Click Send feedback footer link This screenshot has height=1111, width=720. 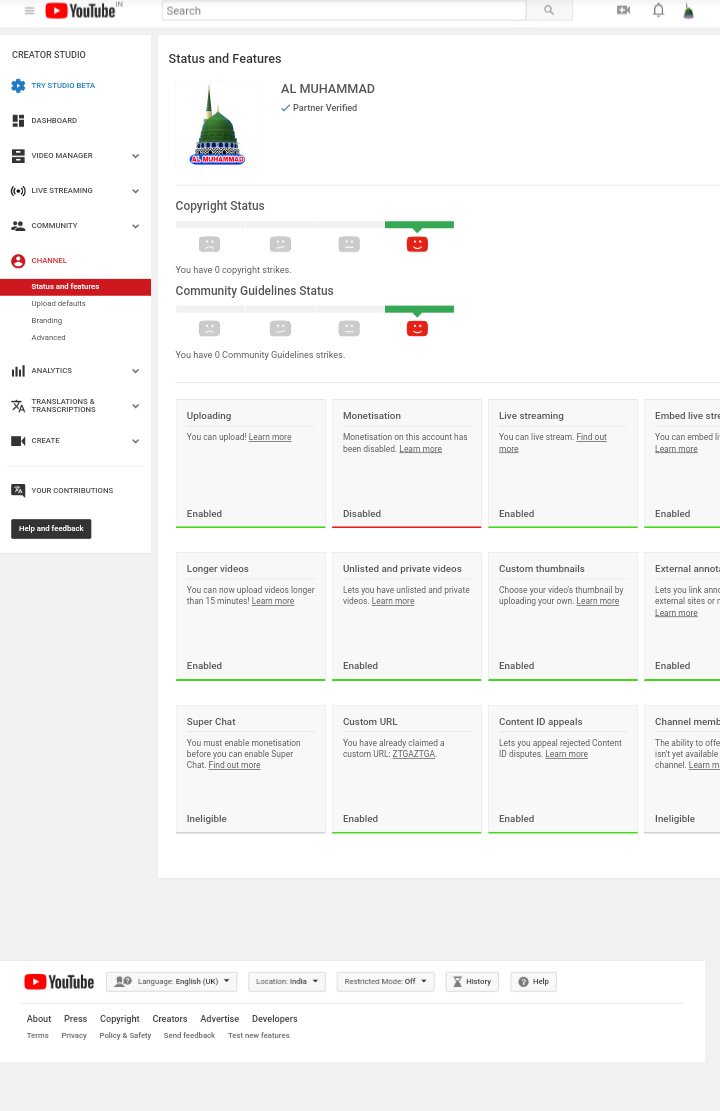tap(189, 1036)
